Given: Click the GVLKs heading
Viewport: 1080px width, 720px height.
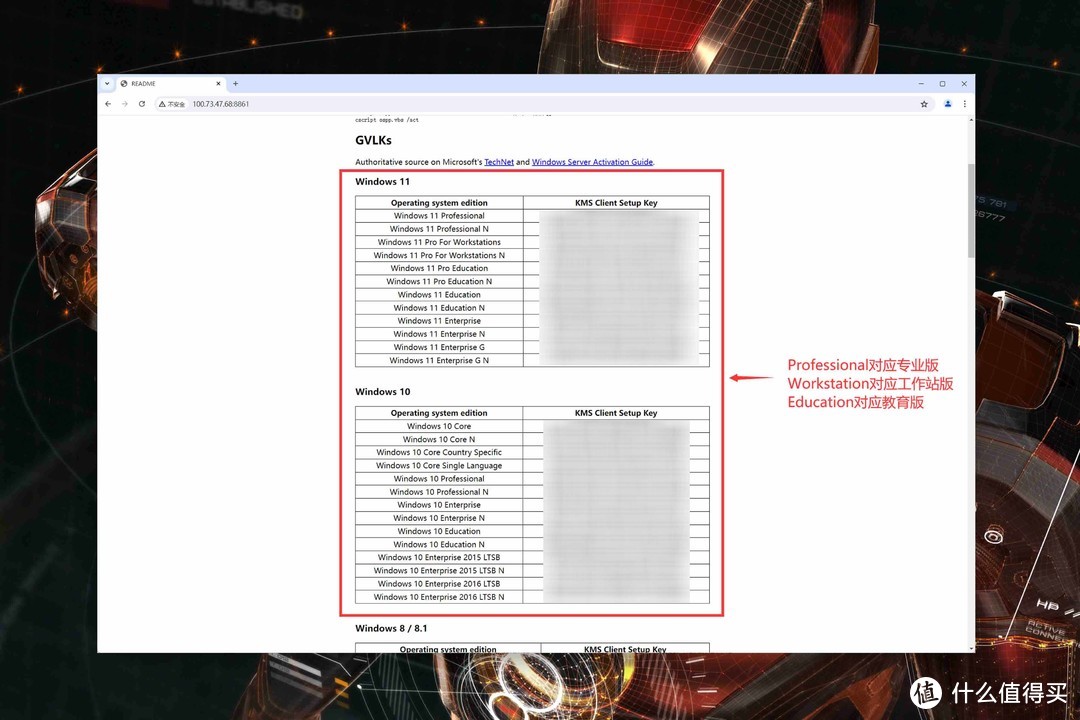Looking at the screenshot, I should point(373,140).
